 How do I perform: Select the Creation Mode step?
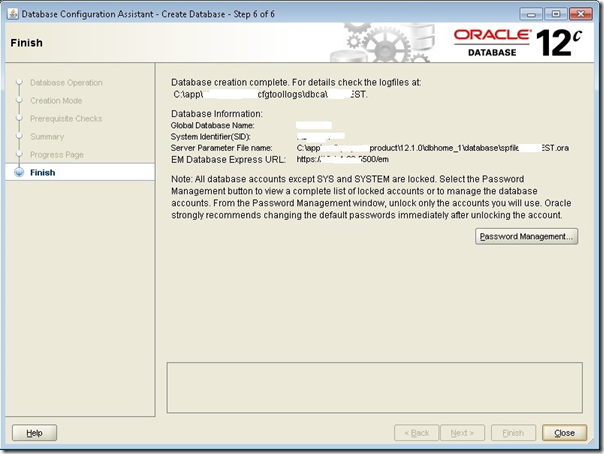[56, 101]
